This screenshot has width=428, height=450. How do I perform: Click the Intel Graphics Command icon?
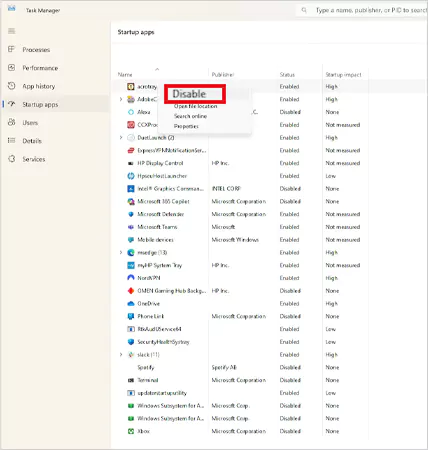pyautogui.click(x=131, y=189)
